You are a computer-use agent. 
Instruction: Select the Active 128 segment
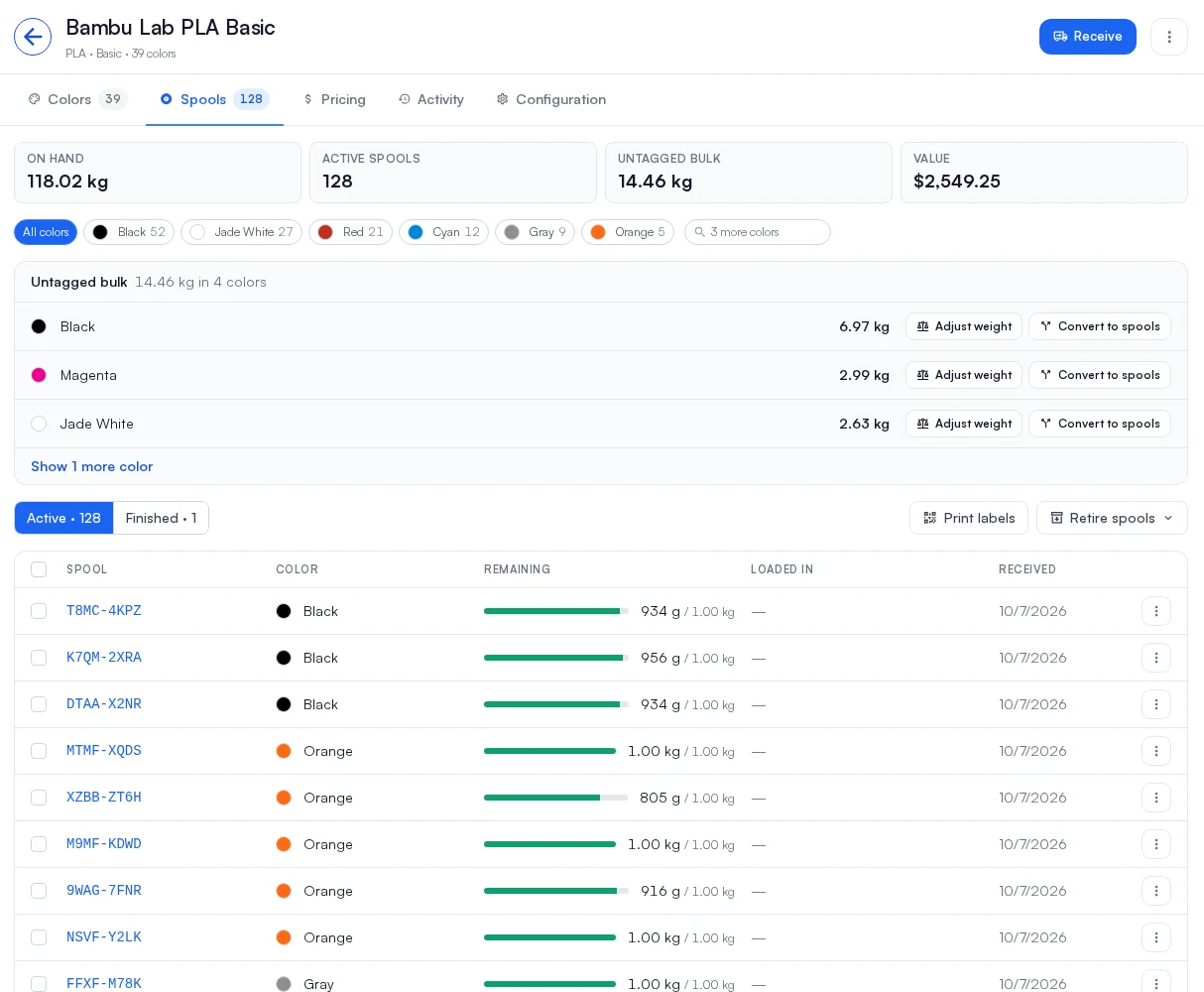63,518
